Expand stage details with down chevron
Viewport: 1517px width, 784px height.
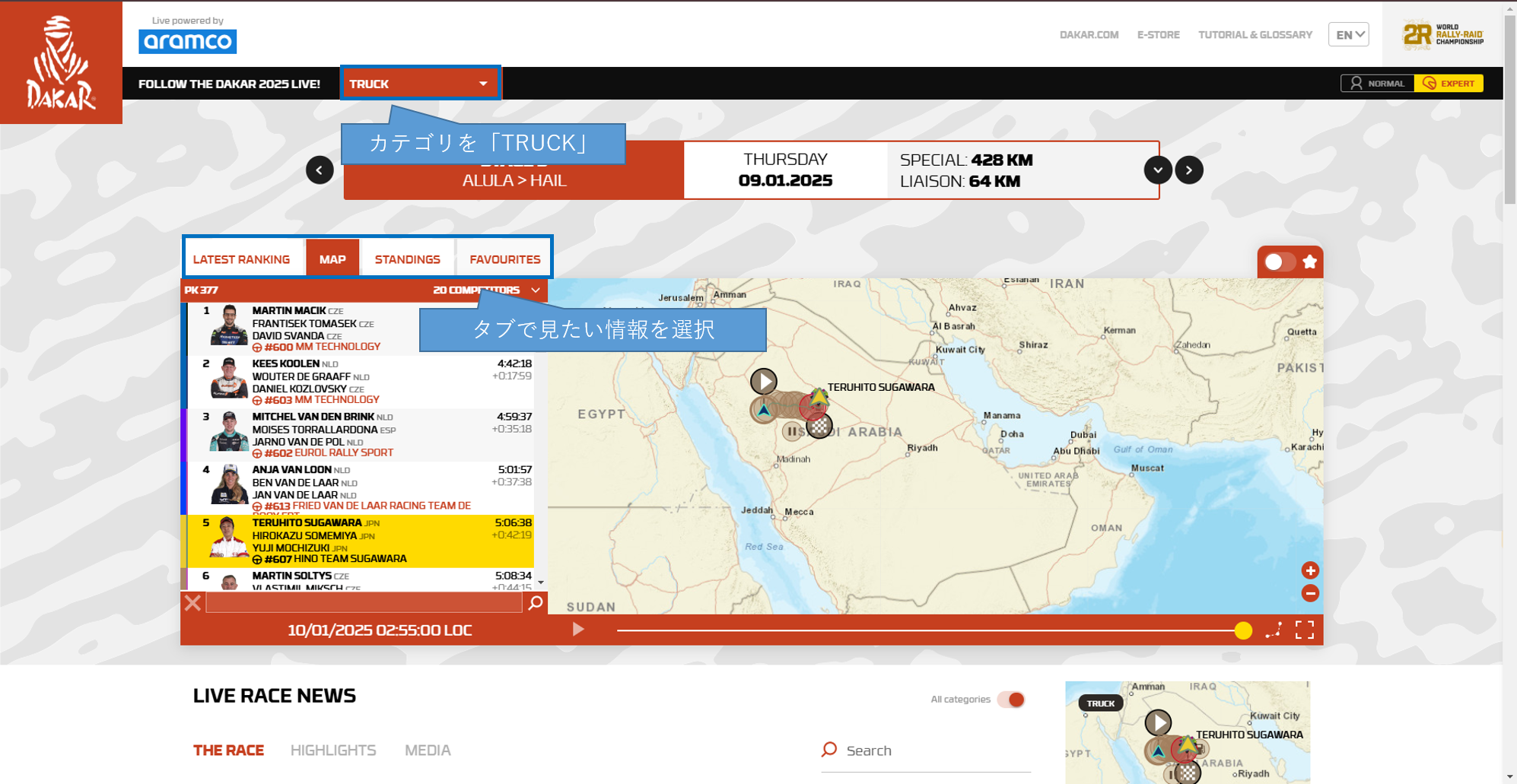[1158, 170]
